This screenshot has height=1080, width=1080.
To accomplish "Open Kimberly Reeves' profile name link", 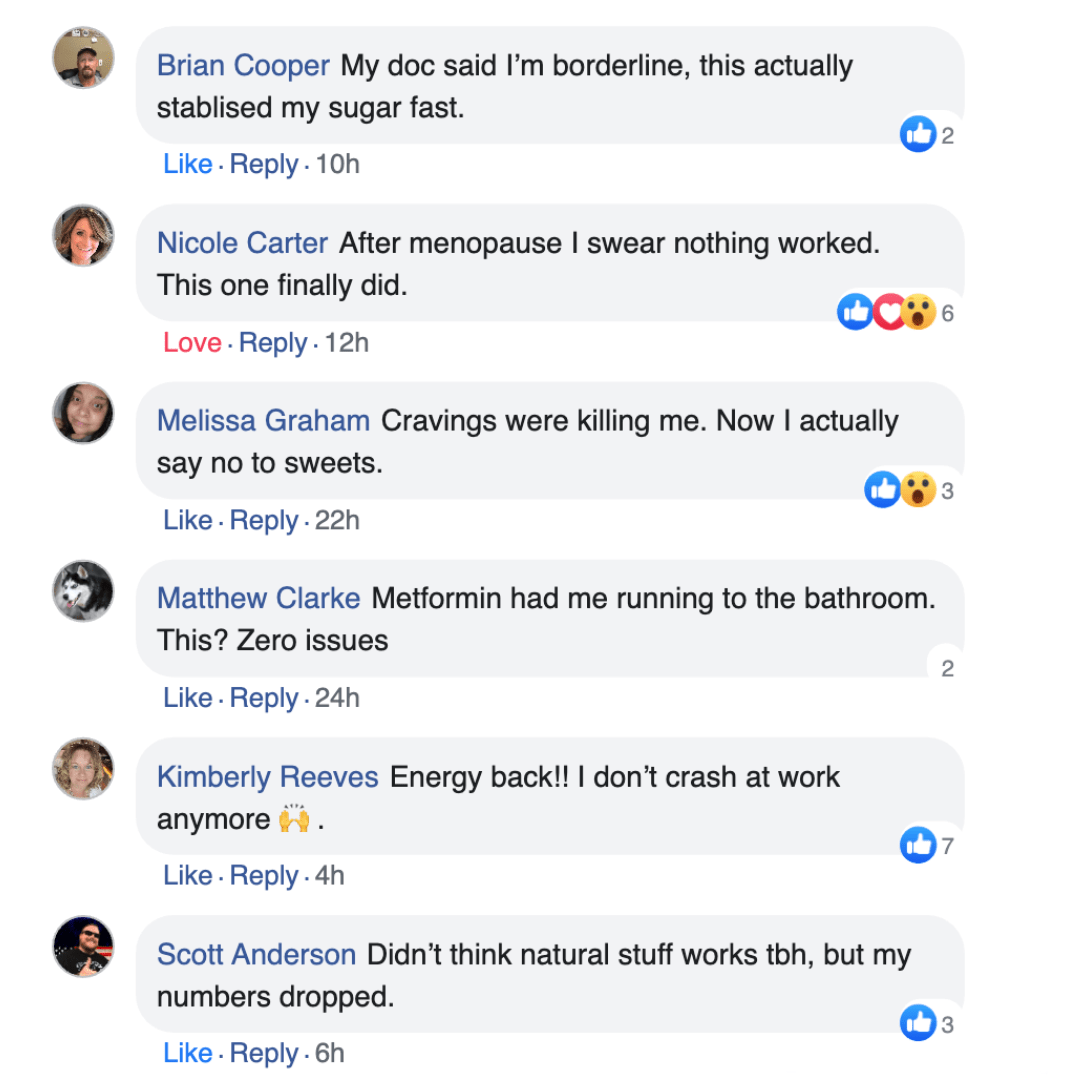I will click(267, 777).
